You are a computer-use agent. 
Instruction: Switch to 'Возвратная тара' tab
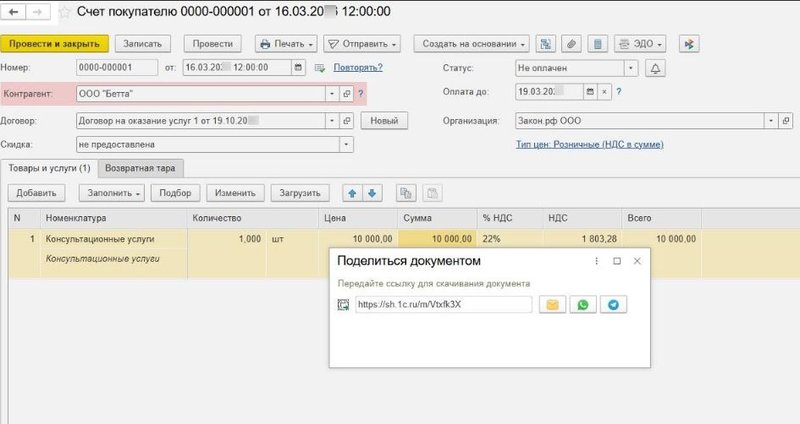(140, 168)
